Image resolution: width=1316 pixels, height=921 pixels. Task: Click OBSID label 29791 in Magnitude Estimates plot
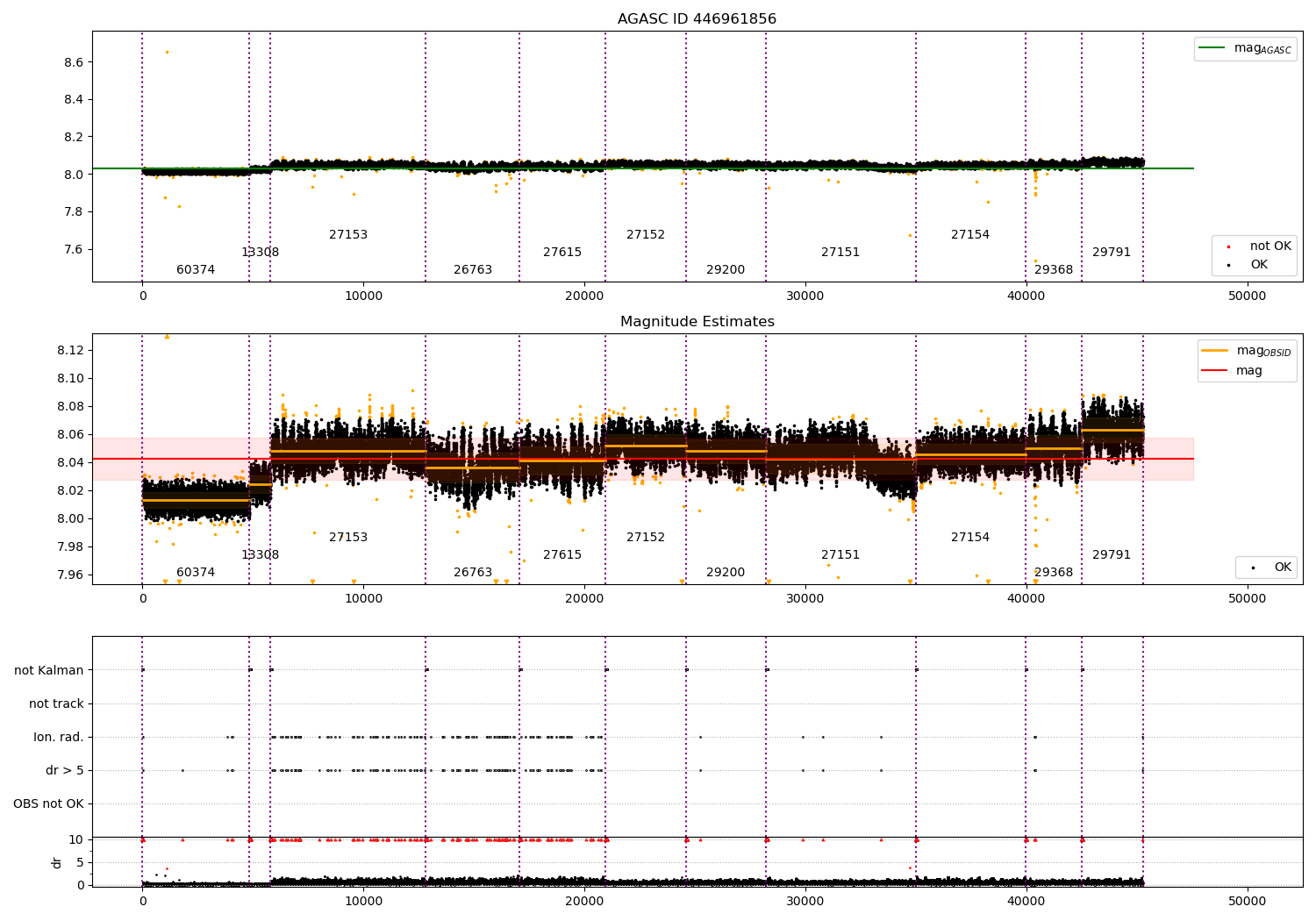coord(1112,555)
